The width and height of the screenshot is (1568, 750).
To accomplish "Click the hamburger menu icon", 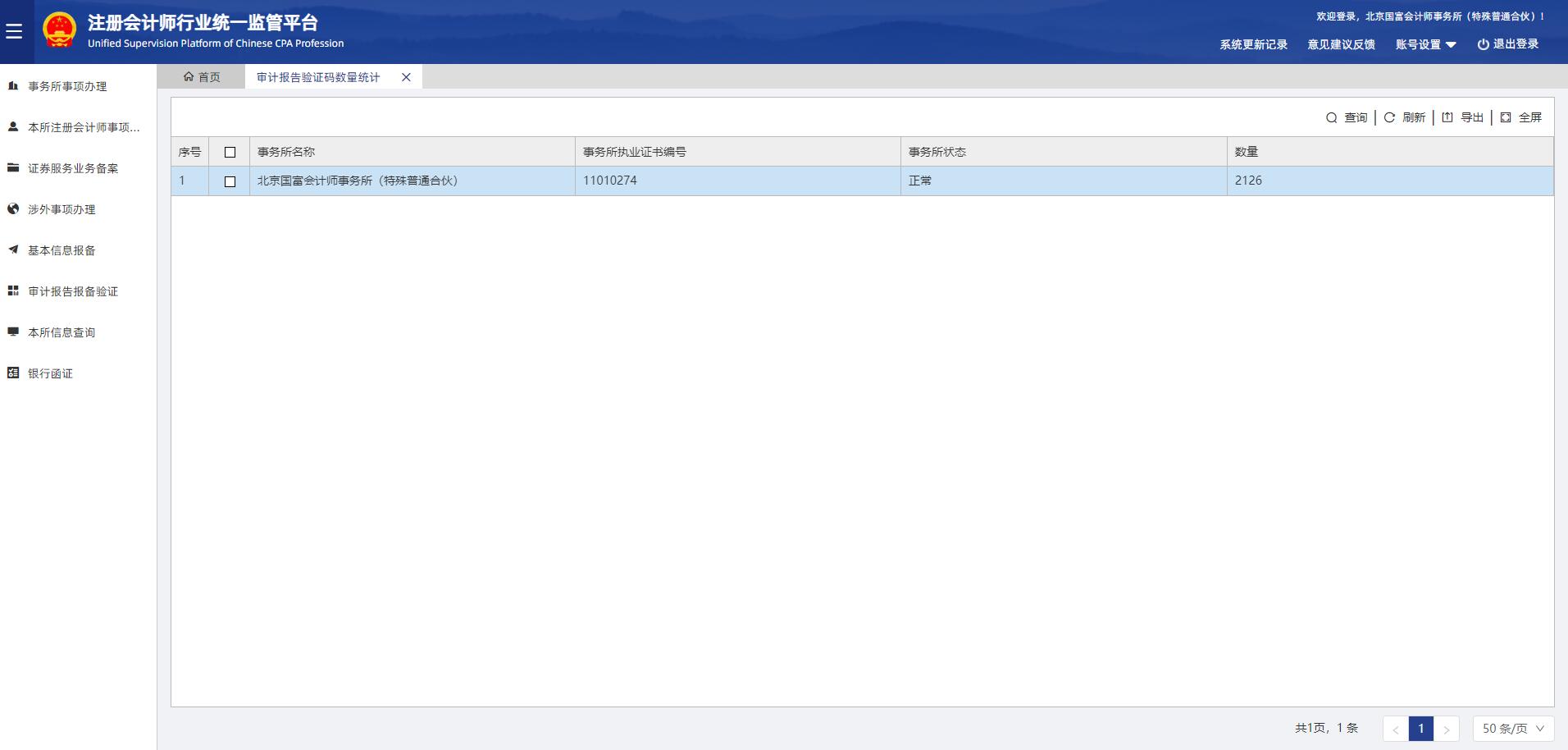I will (14, 31).
